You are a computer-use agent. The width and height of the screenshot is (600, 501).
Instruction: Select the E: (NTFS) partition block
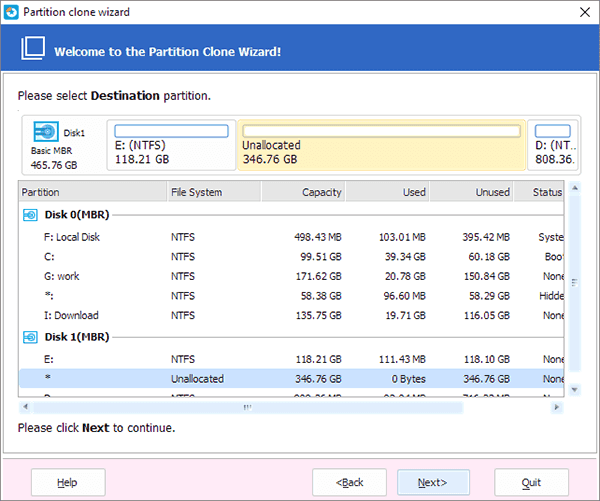[171, 145]
